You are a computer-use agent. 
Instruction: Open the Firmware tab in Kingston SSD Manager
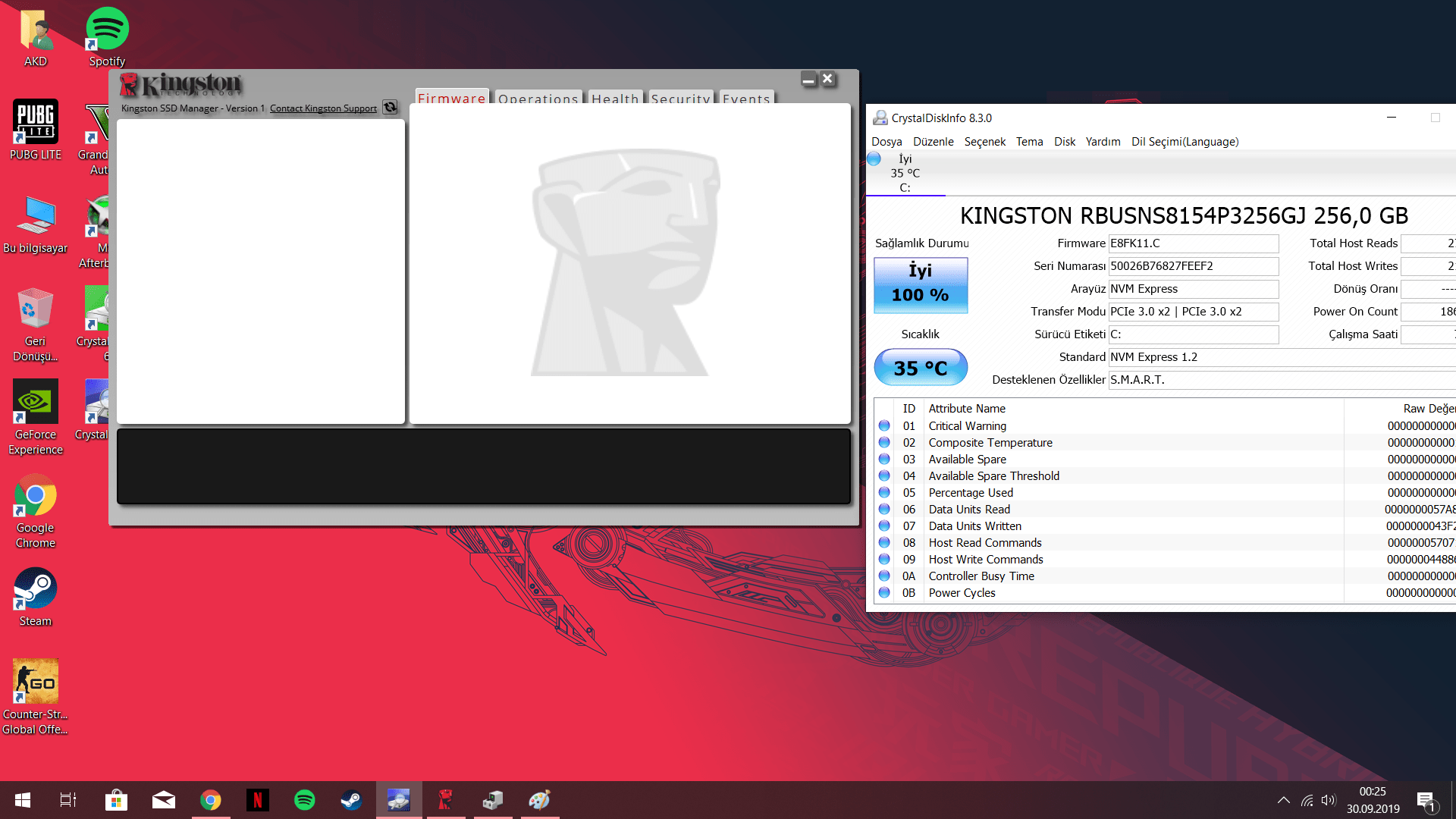tap(452, 98)
